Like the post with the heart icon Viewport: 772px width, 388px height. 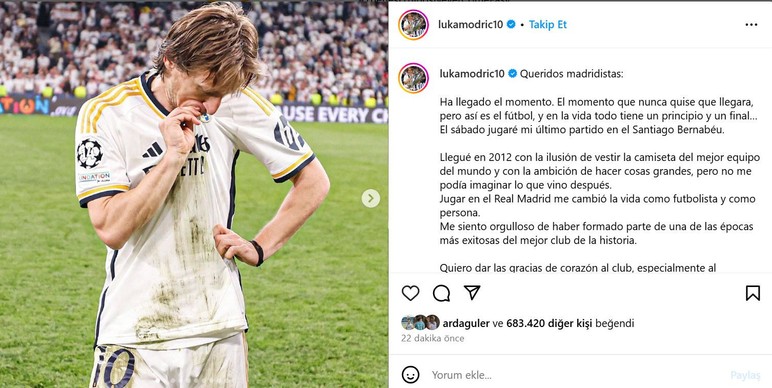click(x=410, y=293)
